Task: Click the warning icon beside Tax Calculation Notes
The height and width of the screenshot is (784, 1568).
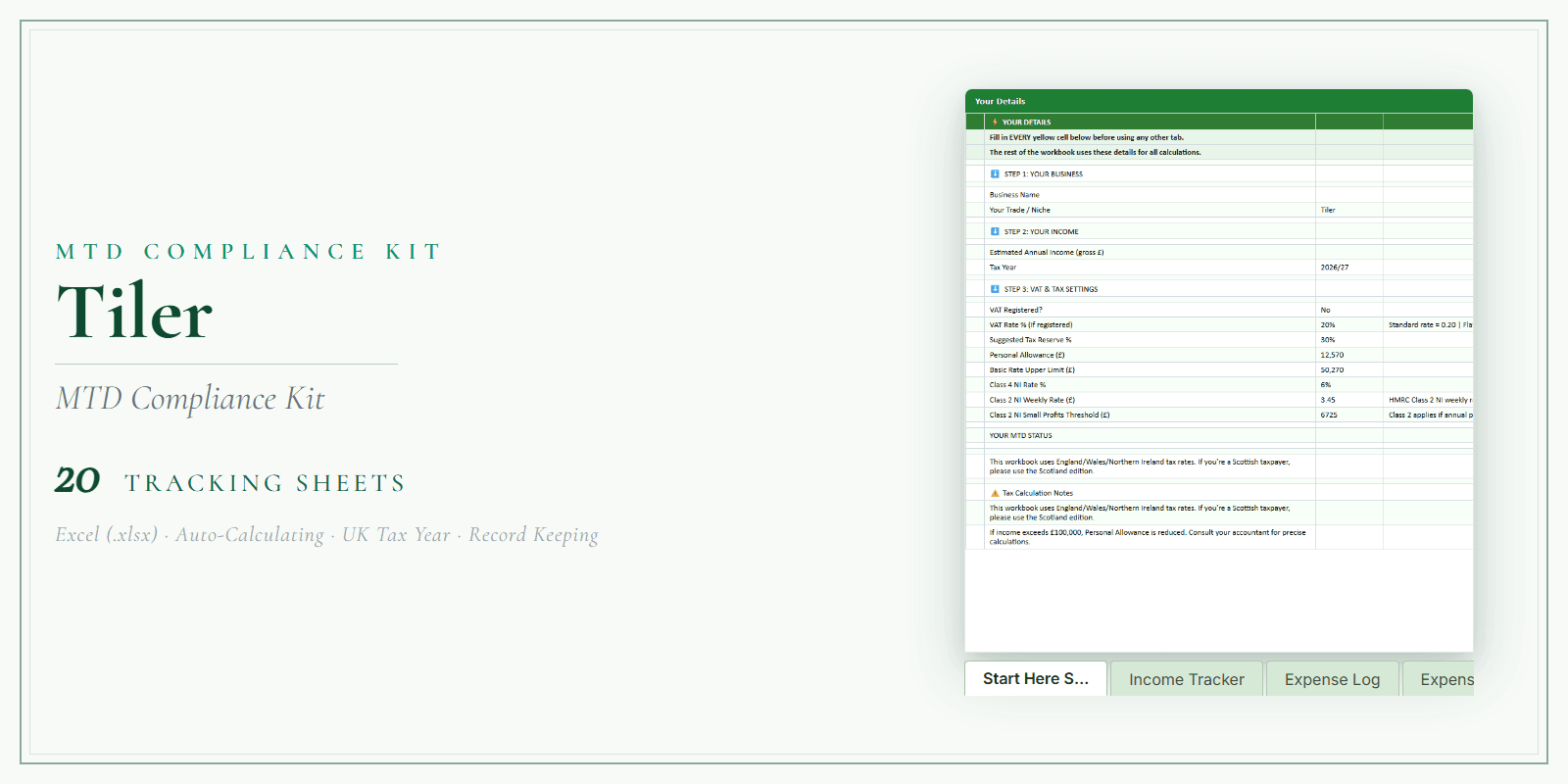Action: pyautogui.click(x=995, y=493)
